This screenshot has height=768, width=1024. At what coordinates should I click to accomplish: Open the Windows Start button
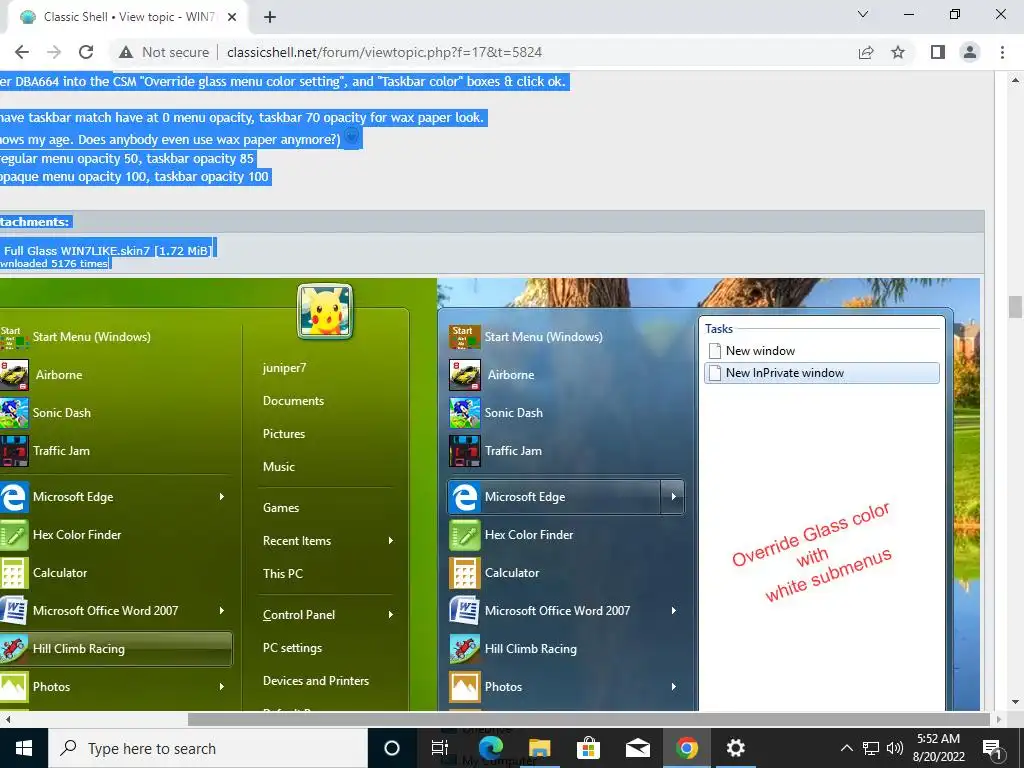[24, 748]
